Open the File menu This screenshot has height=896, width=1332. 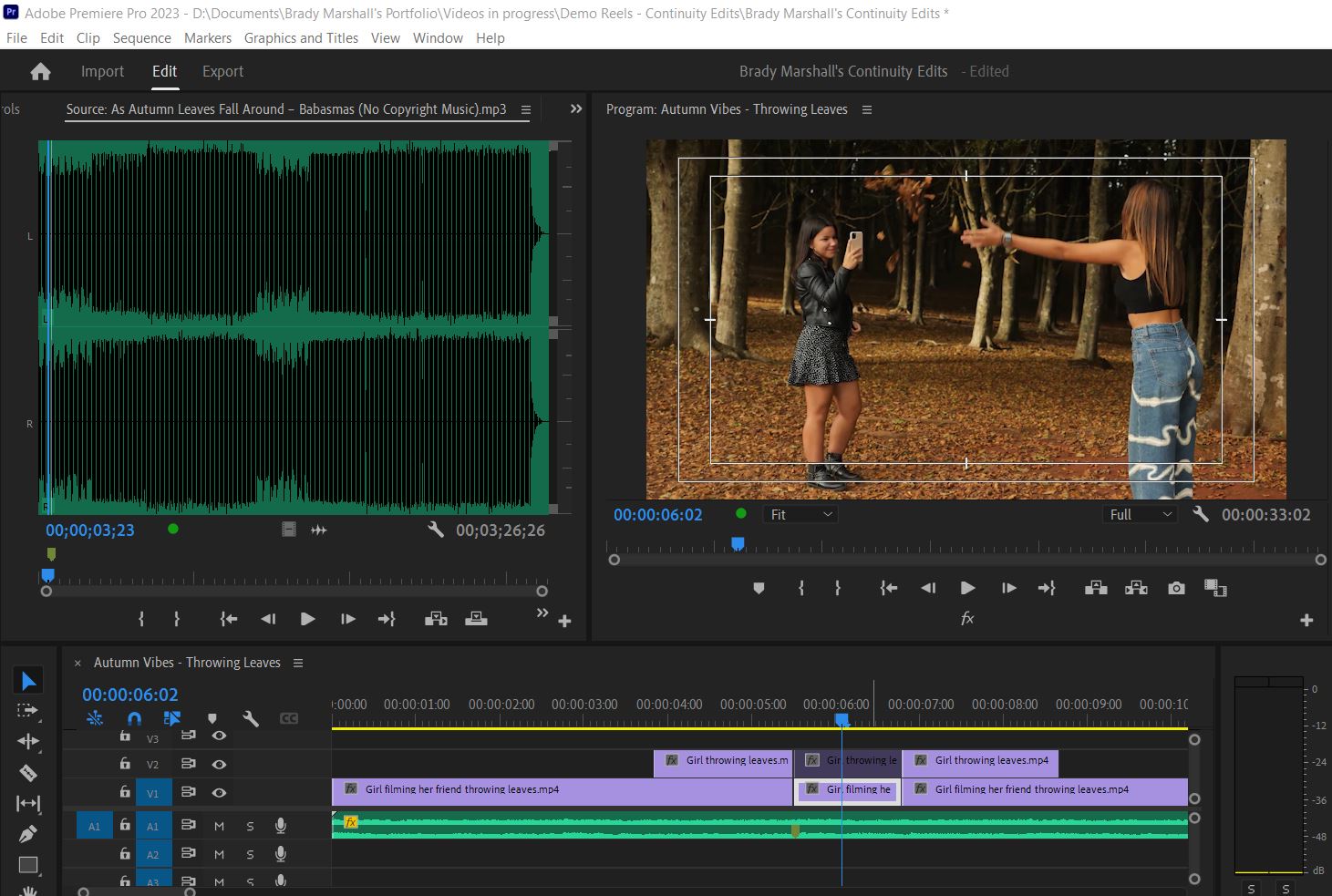click(x=16, y=37)
